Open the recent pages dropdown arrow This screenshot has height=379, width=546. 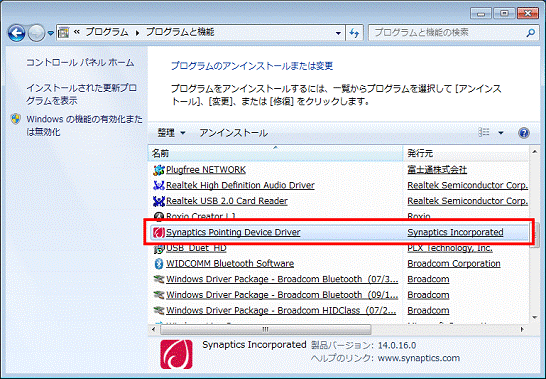51,33
